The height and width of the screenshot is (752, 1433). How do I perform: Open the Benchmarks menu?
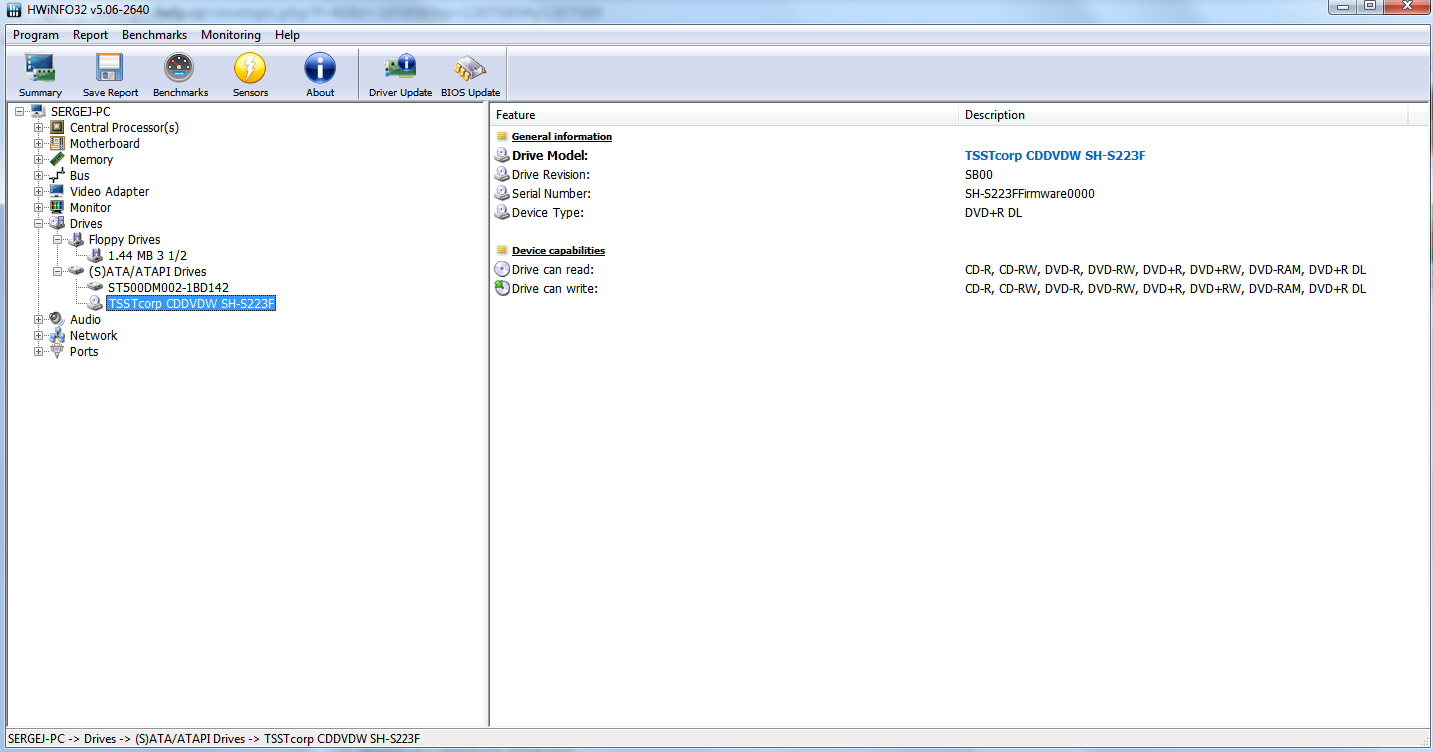[x=154, y=35]
